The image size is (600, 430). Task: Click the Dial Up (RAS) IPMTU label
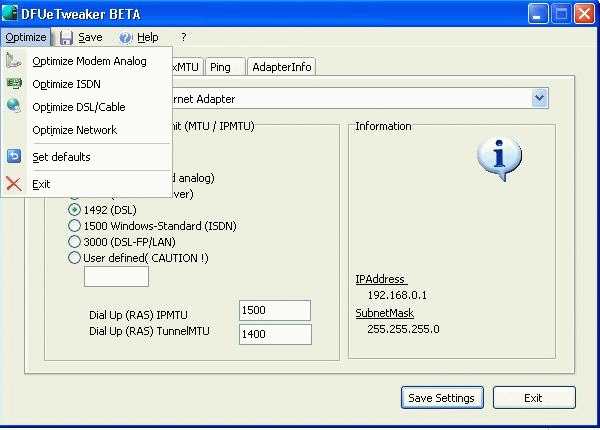tap(138, 315)
